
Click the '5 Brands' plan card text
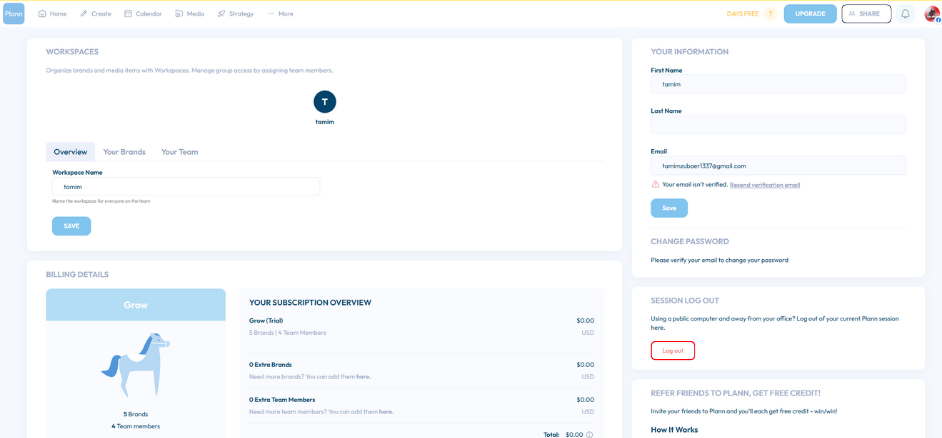(136, 414)
